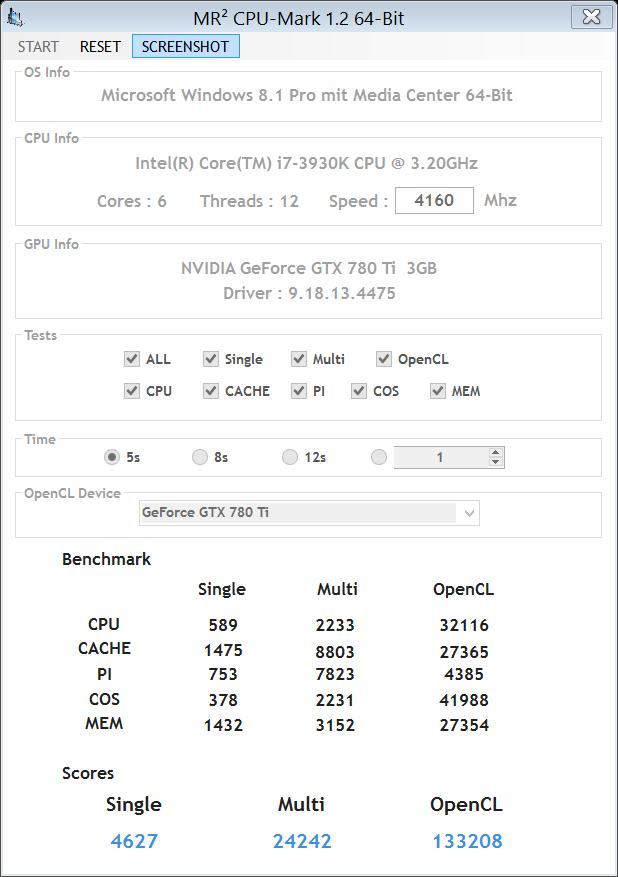Click the PI Multi result 7823
This screenshot has width=618, height=877.
click(x=335, y=675)
